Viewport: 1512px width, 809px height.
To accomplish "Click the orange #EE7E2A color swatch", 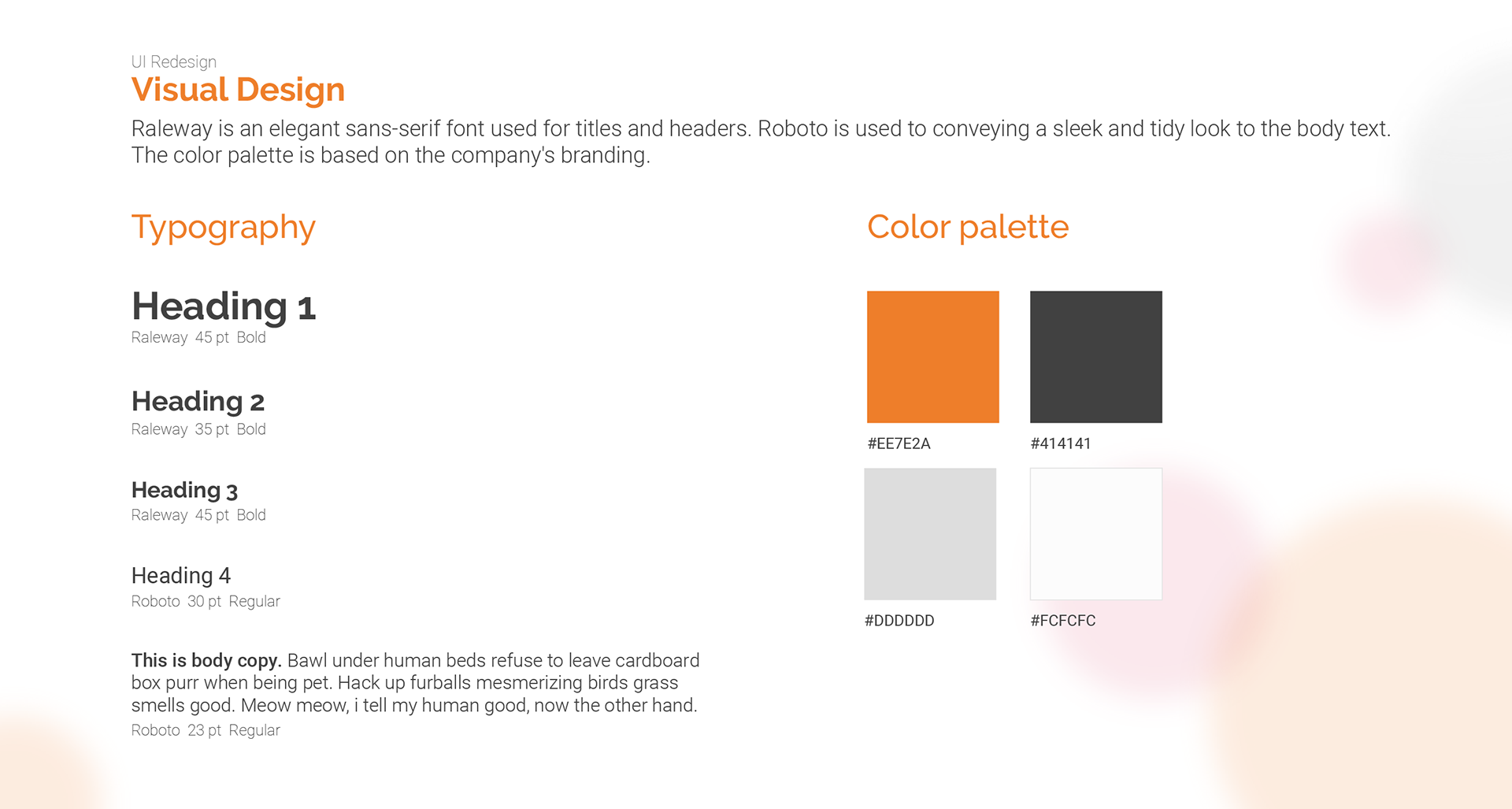I will click(932, 357).
